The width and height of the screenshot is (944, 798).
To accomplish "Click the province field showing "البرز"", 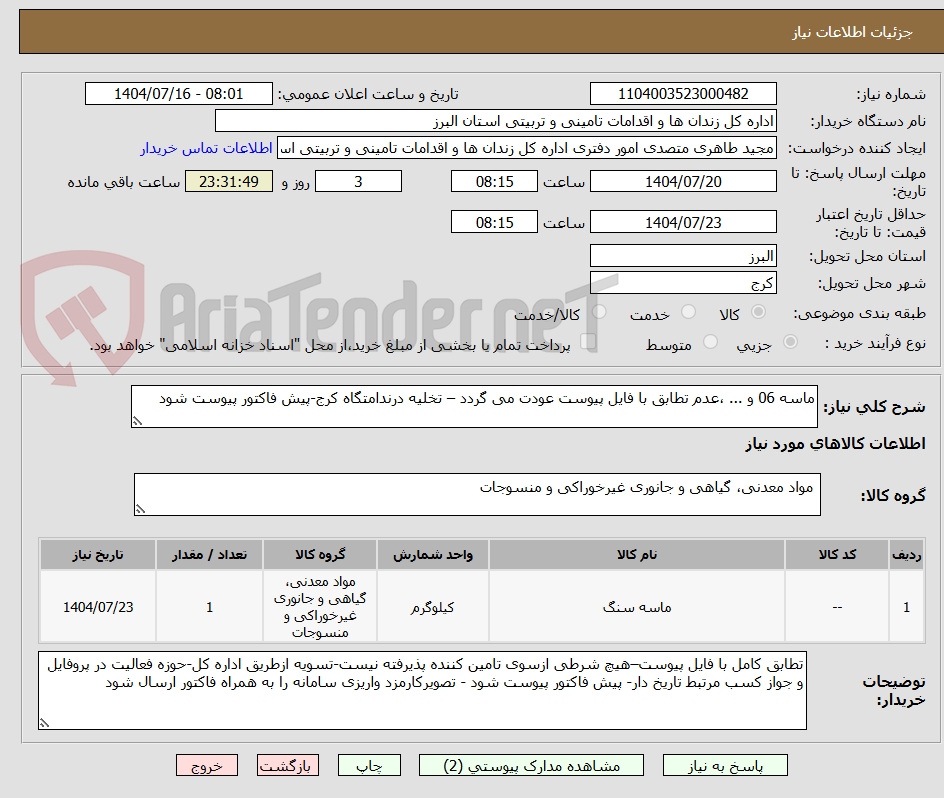I will [x=684, y=255].
